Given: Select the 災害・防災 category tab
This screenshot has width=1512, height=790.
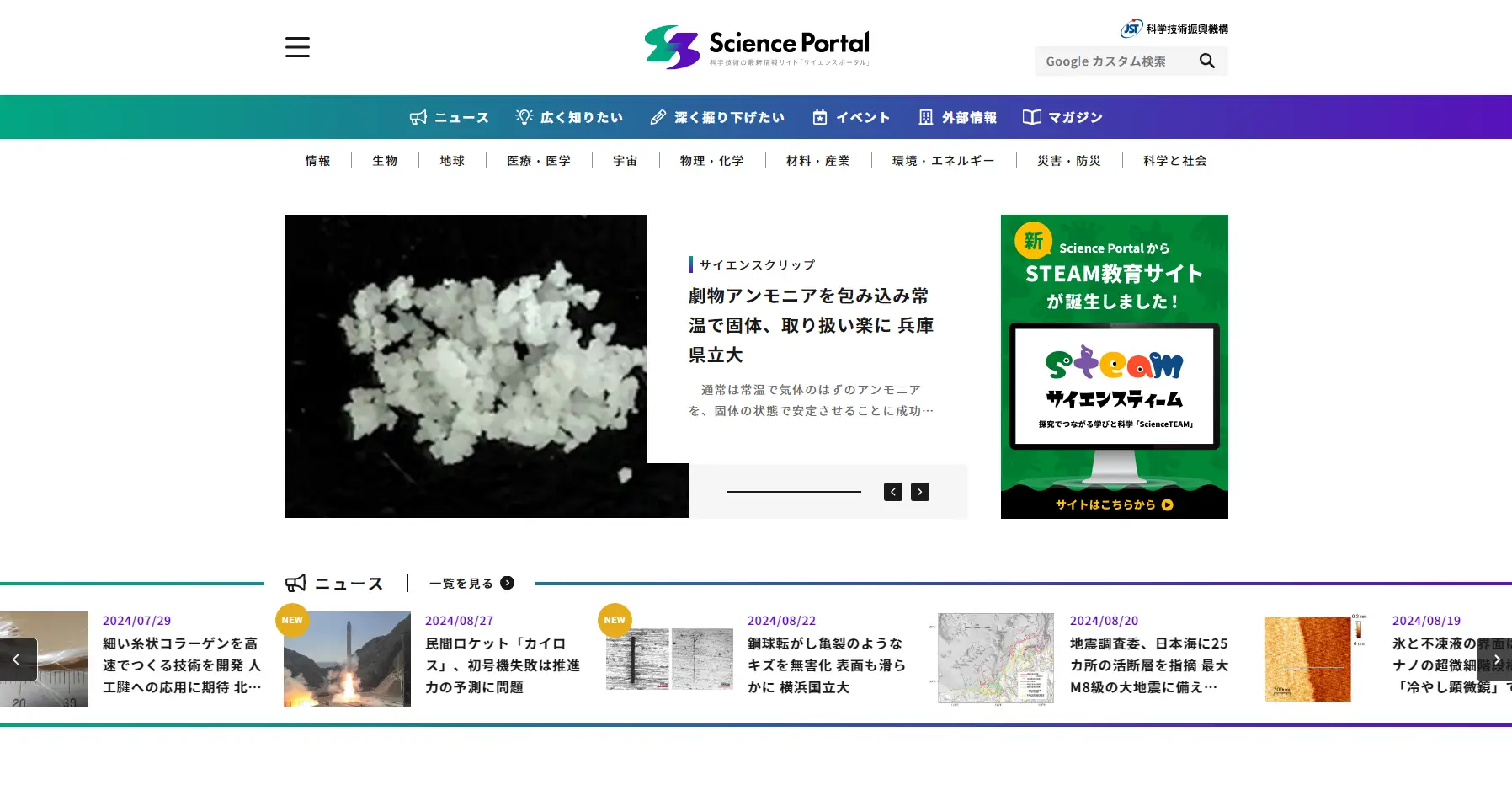Looking at the screenshot, I should point(1069,160).
